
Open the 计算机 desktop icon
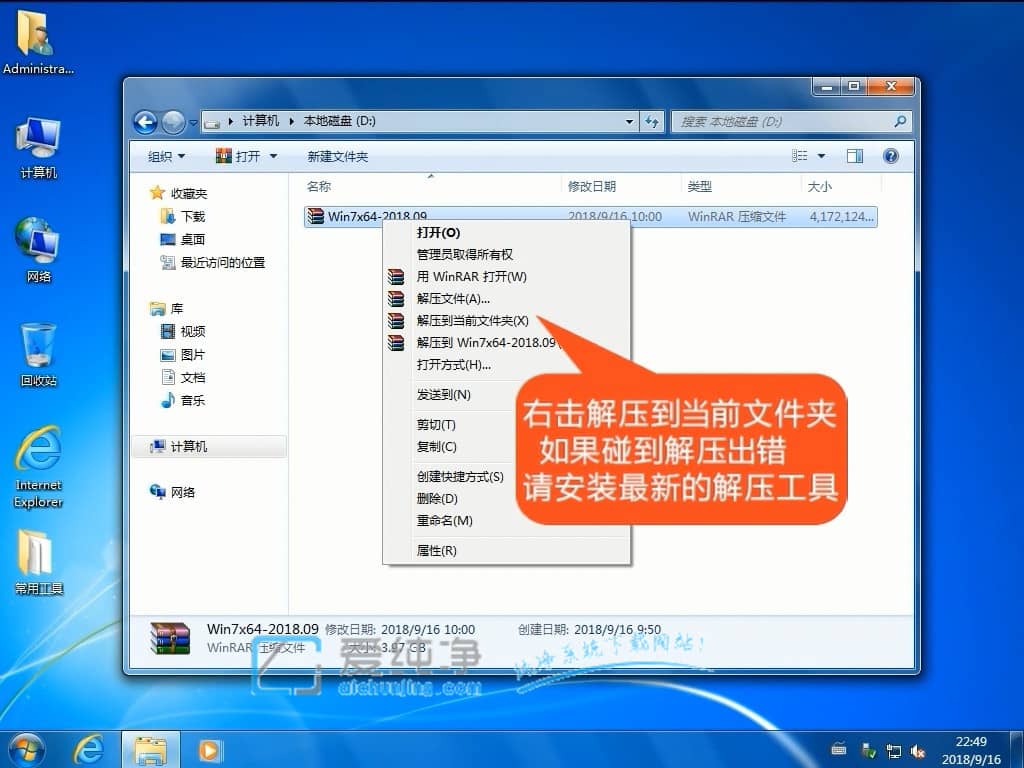click(37, 145)
